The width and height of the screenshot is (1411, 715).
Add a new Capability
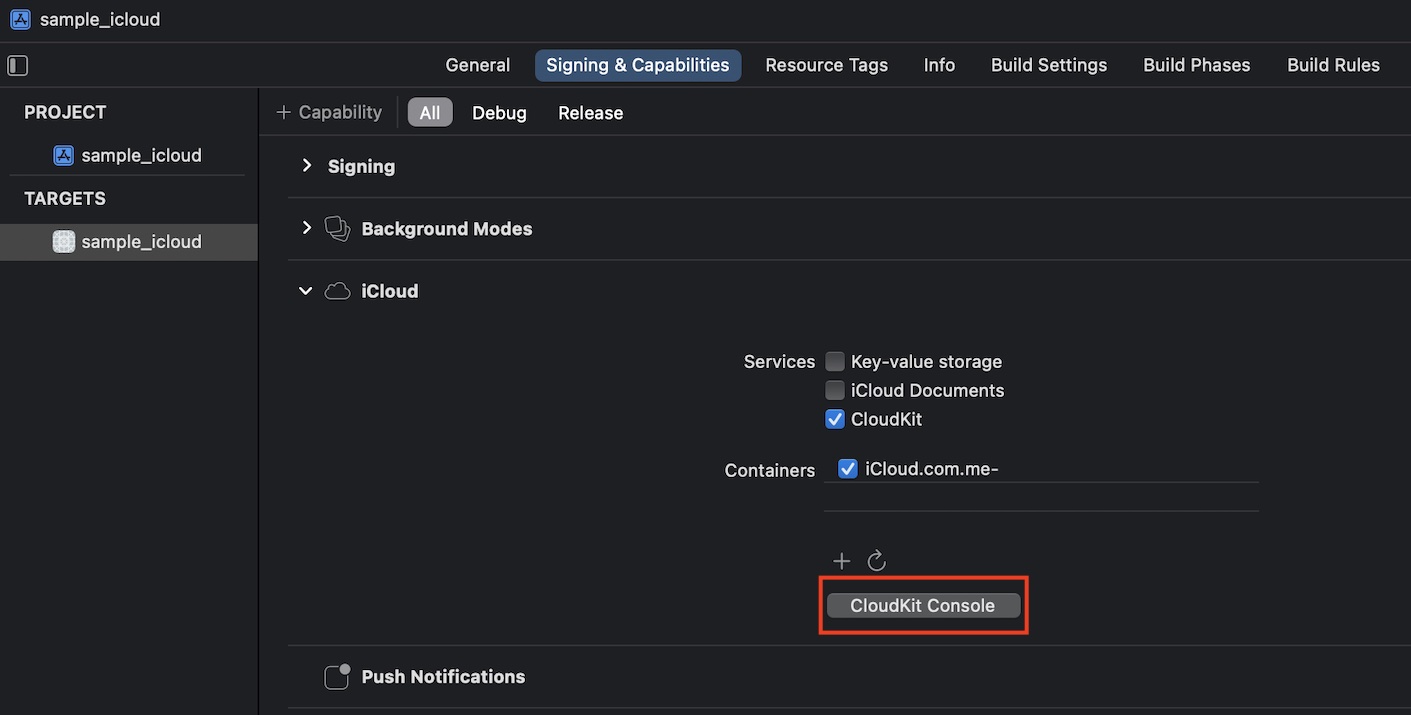point(329,112)
